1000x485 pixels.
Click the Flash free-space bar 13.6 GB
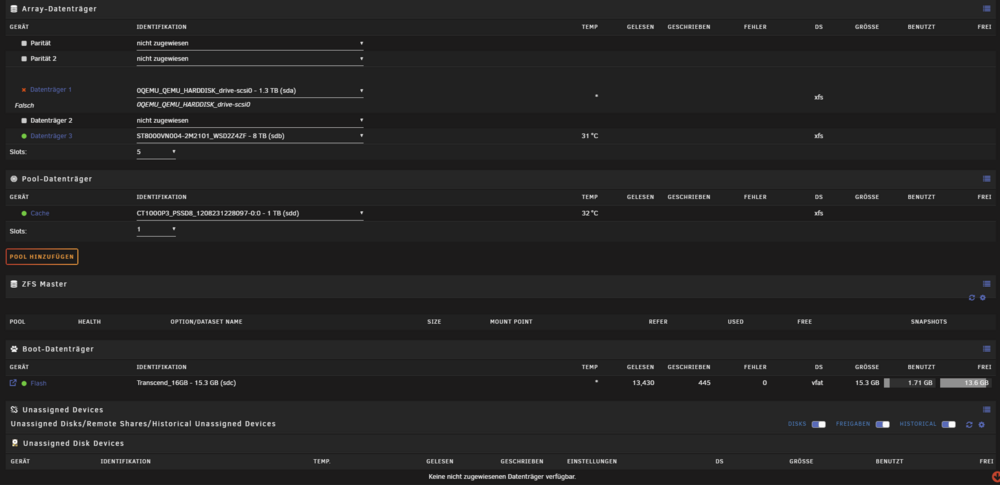coord(966,383)
